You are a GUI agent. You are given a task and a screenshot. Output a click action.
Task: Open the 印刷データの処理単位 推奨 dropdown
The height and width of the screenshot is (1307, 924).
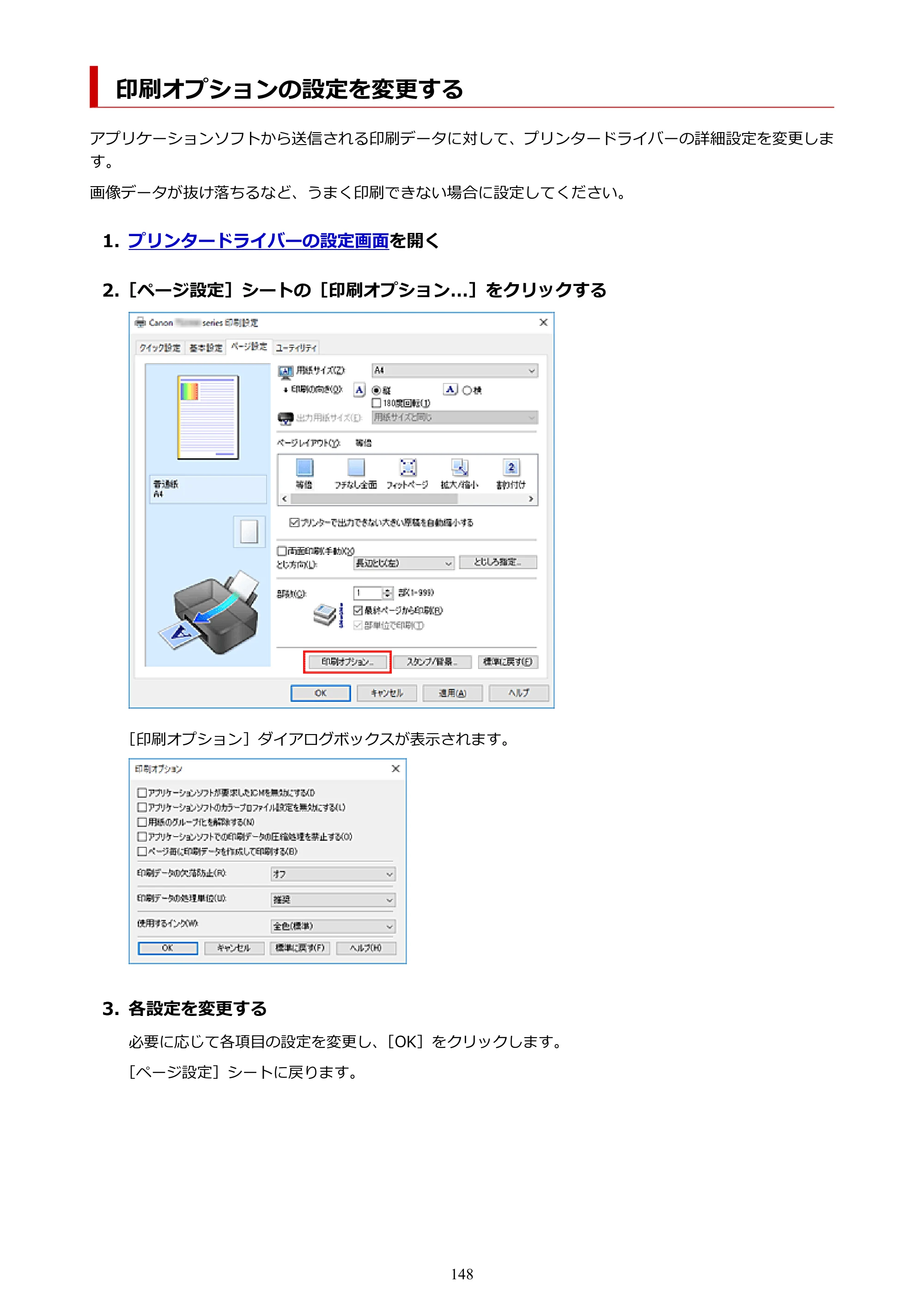[333, 900]
